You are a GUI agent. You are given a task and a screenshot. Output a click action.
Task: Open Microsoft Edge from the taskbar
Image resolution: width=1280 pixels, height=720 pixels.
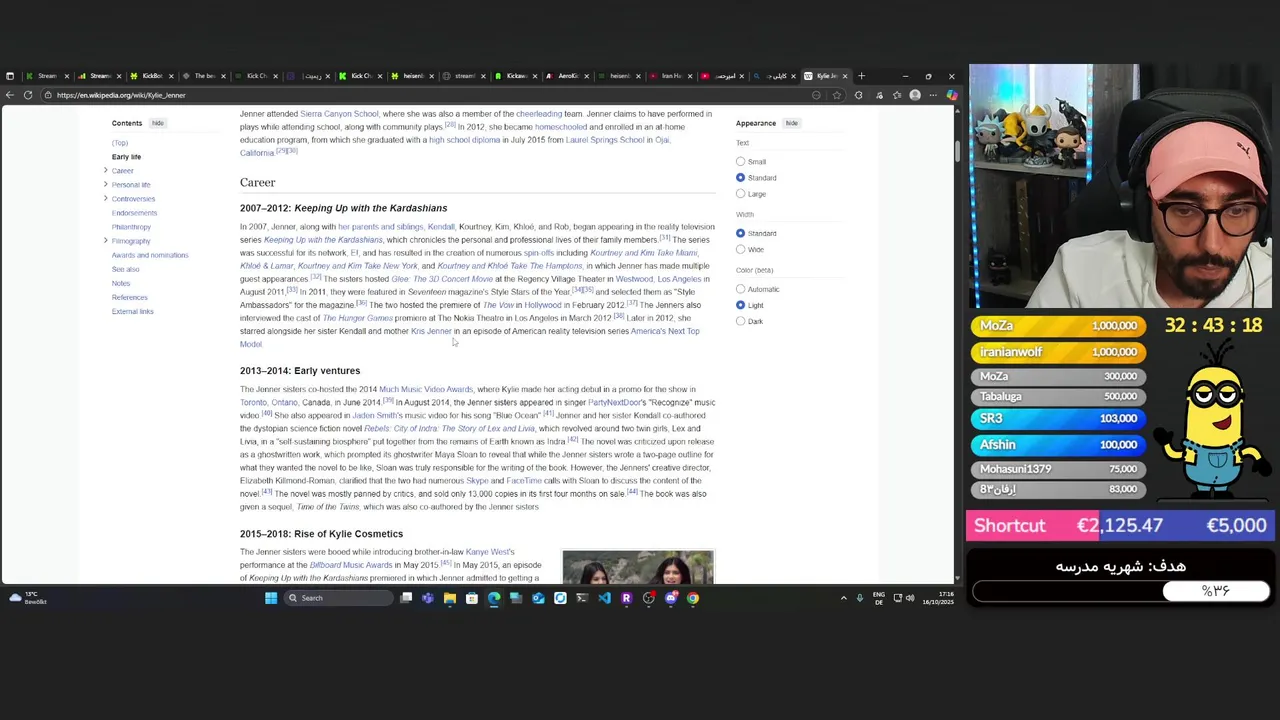[494, 598]
